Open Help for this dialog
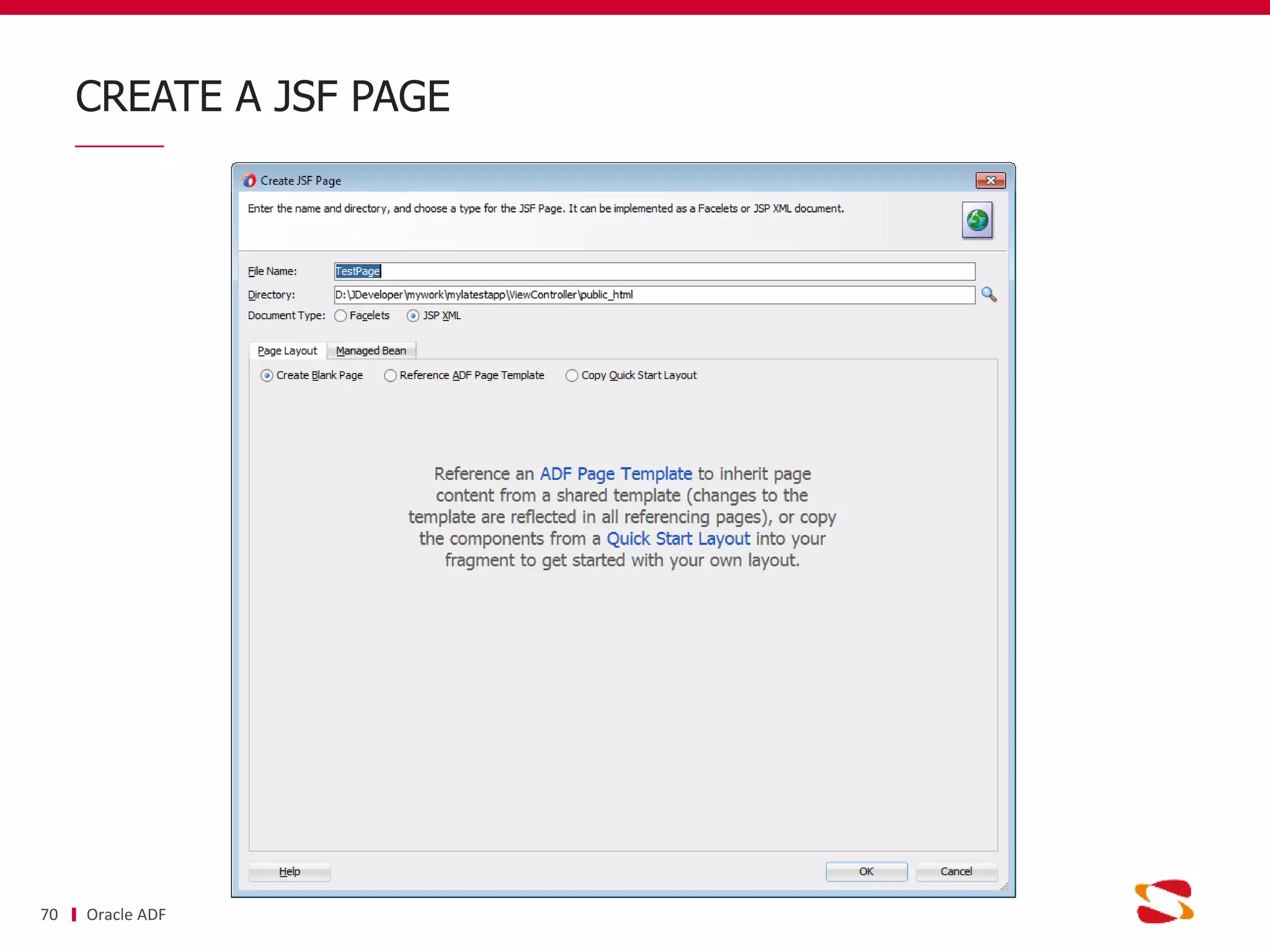This screenshot has width=1270, height=952. pyautogui.click(x=290, y=871)
